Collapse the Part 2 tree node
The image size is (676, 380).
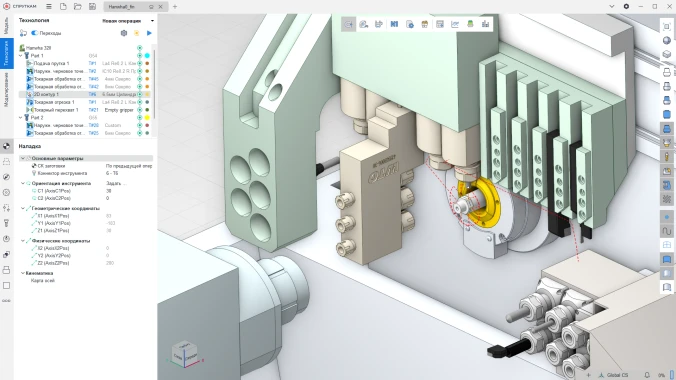pyautogui.click(x=21, y=117)
